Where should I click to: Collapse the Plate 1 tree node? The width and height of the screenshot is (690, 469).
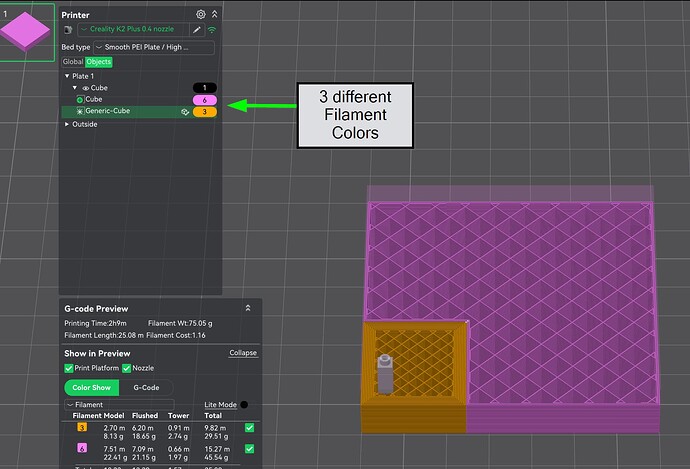coord(67,76)
